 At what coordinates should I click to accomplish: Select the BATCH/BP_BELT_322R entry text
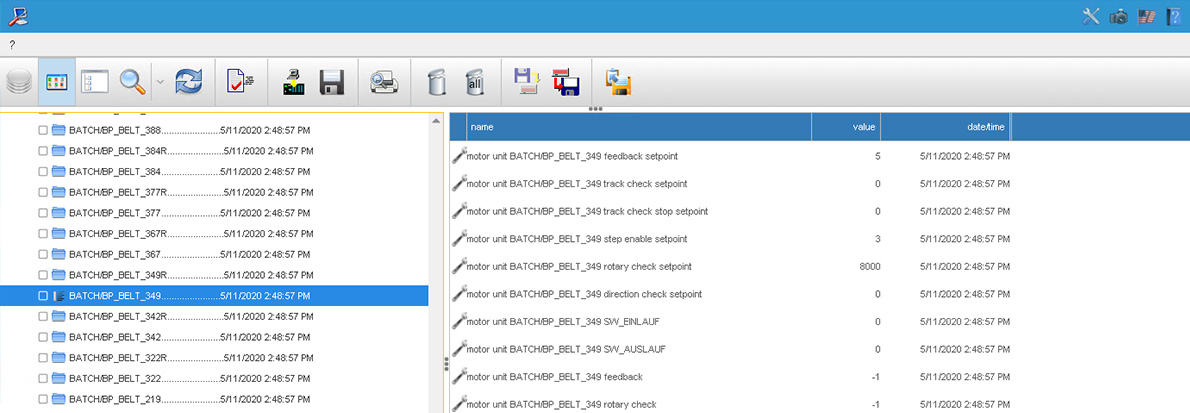(x=190, y=358)
